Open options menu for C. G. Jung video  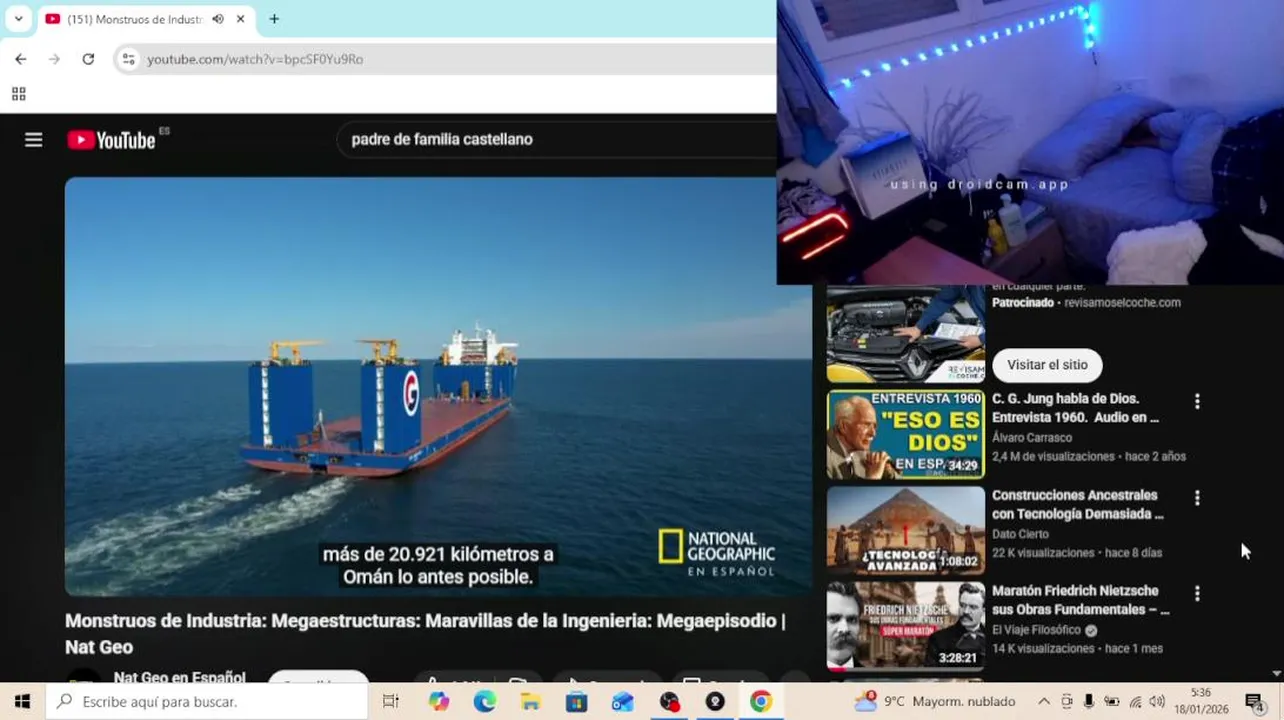pos(1197,401)
